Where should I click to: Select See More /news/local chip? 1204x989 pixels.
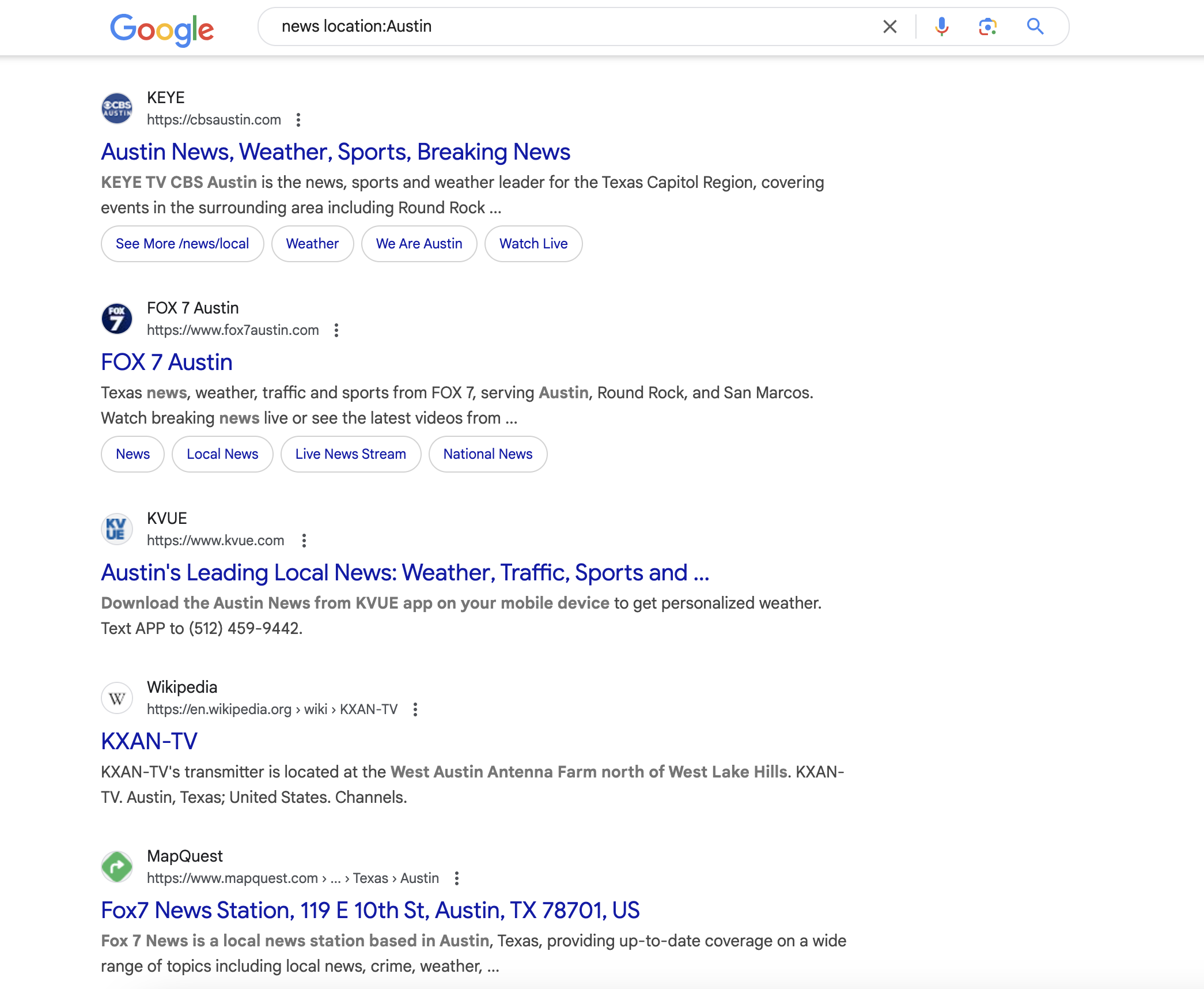click(x=183, y=244)
